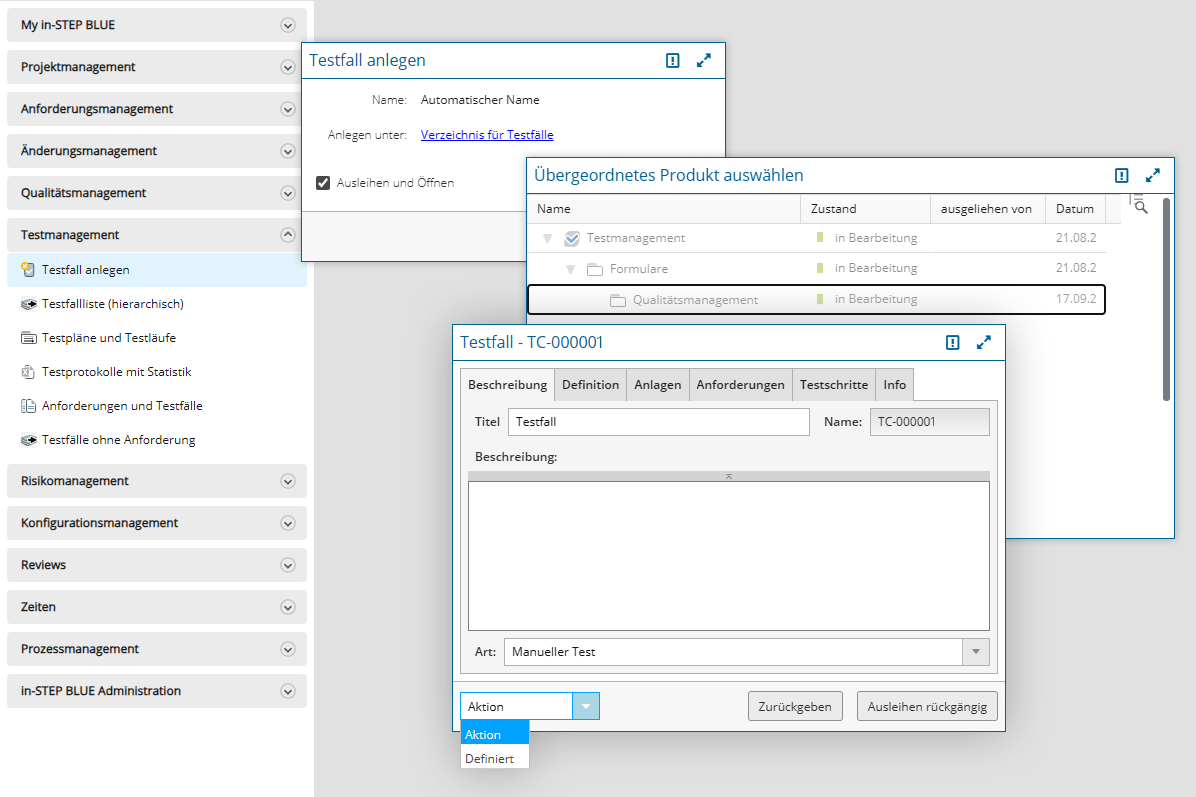Open Testprotokolle mit Statistik icon
Screen dimensions: 1196x797
[28, 372]
